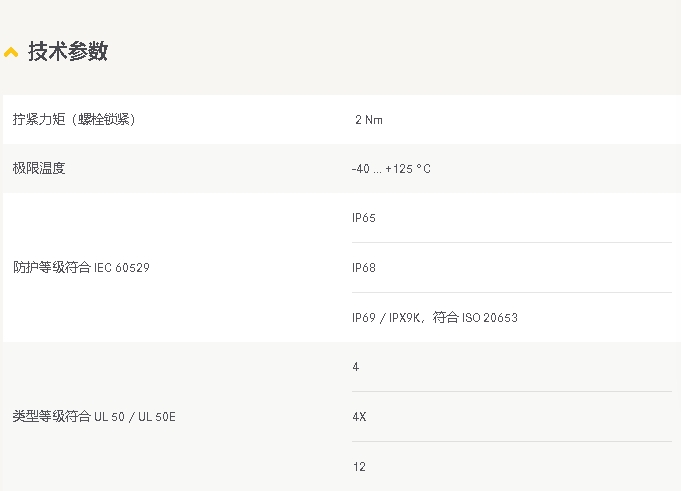This screenshot has height=491, width=681.
Task: Click the yellow chevron icon beside 技术参数
Action: click(11, 52)
